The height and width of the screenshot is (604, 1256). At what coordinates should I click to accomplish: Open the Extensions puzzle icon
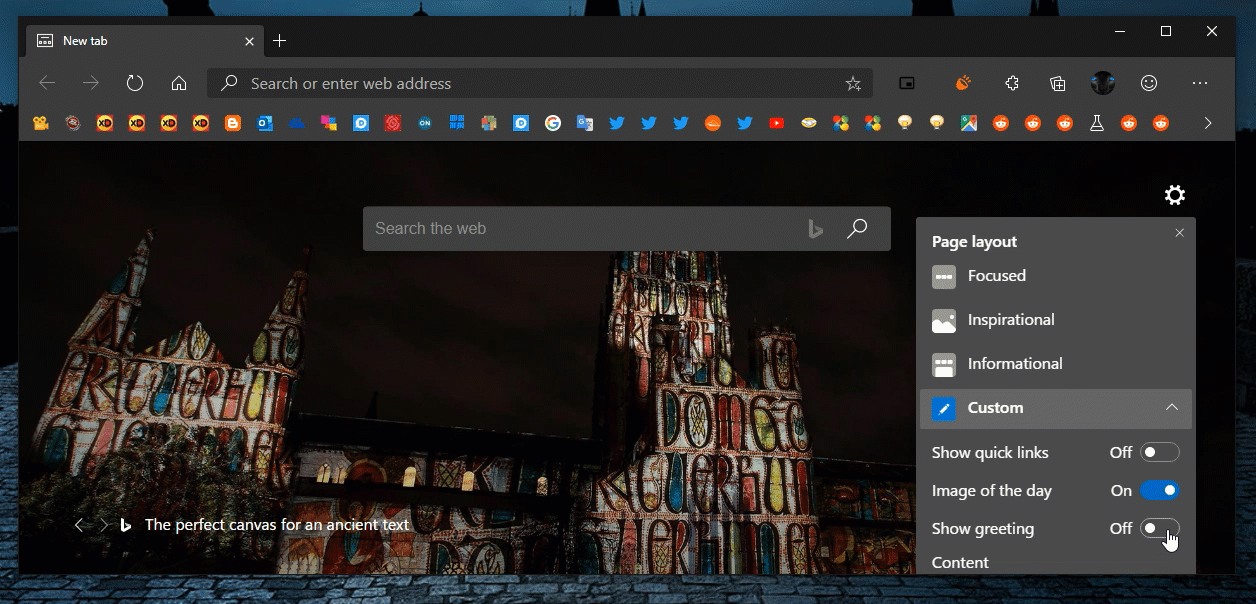1011,83
